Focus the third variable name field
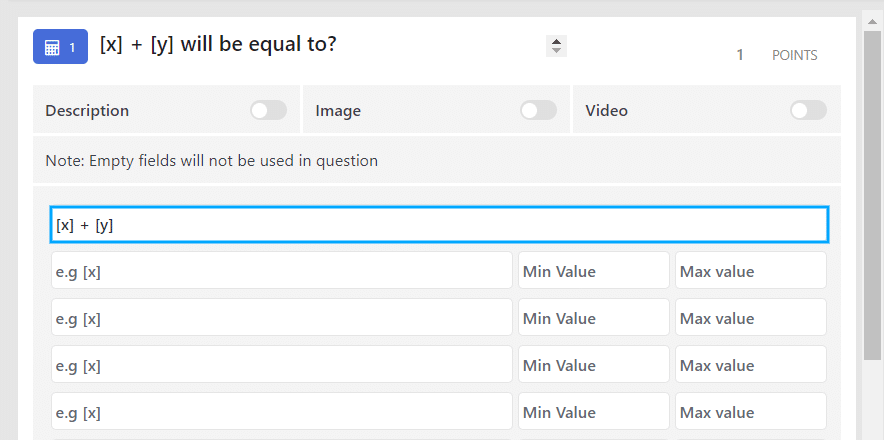Image resolution: width=884 pixels, height=440 pixels. tap(282, 364)
